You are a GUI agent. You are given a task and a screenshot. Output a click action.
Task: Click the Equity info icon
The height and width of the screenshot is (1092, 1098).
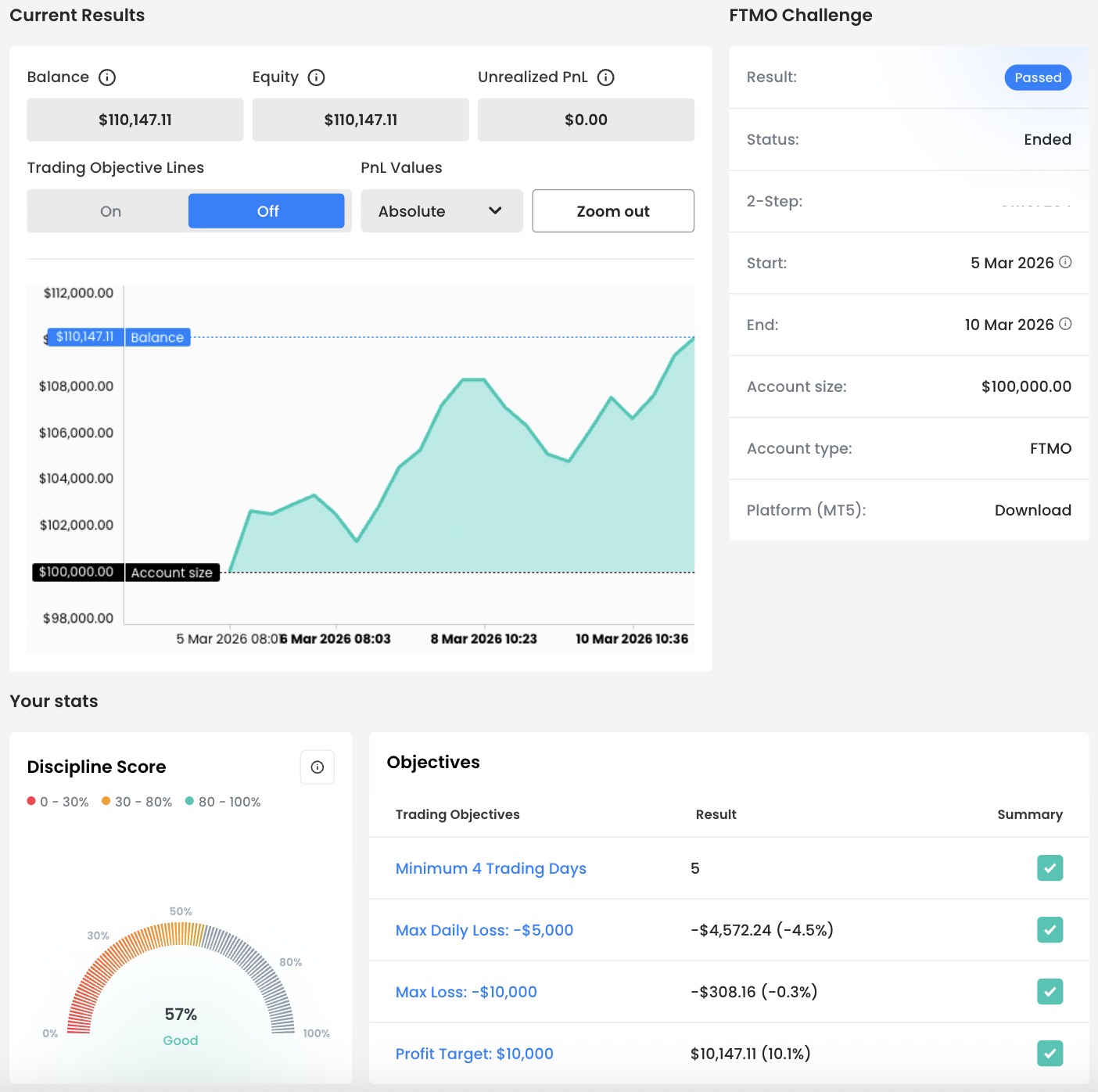tap(316, 77)
